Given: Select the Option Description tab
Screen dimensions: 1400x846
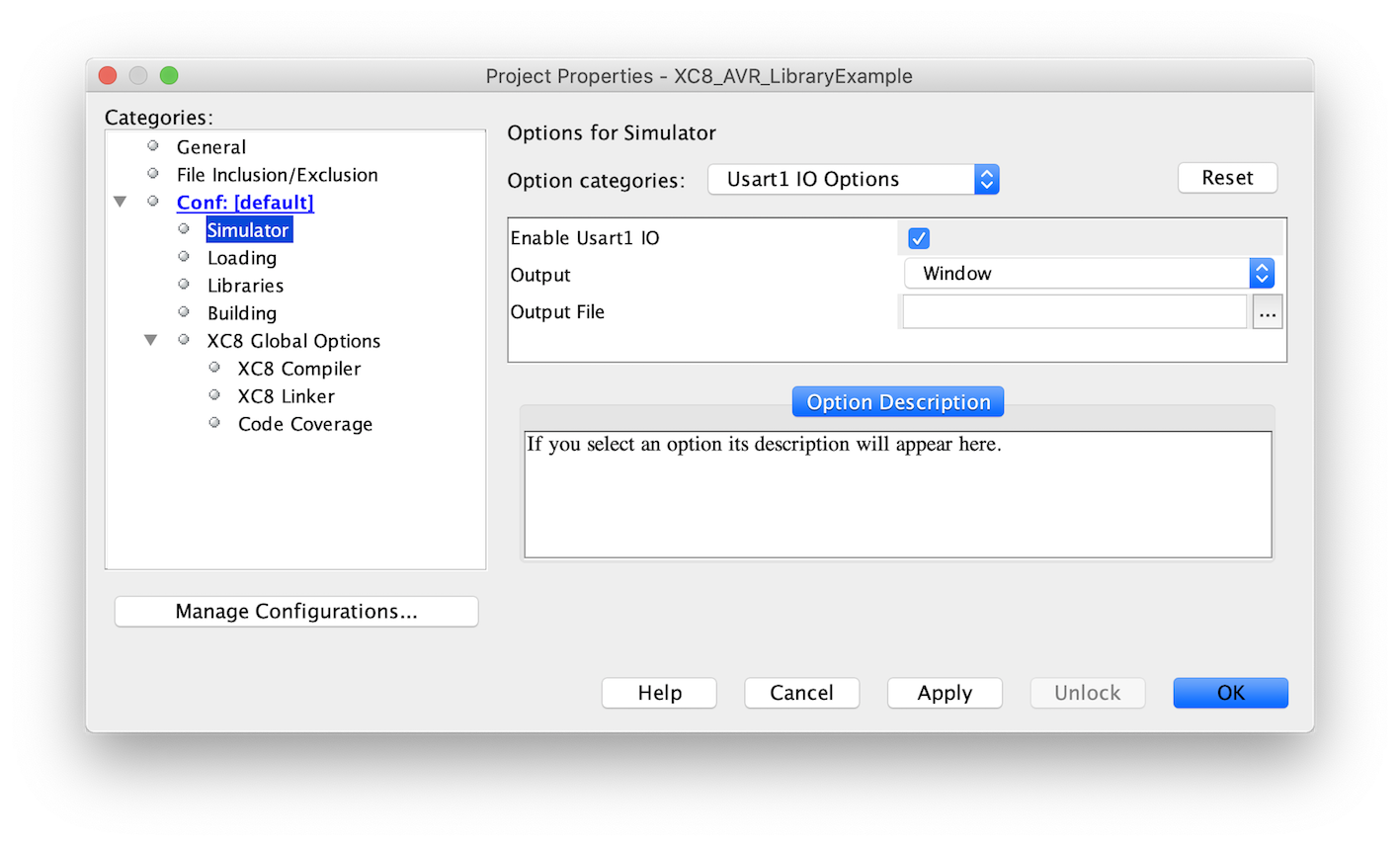Looking at the screenshot, I should coord(897,402).
